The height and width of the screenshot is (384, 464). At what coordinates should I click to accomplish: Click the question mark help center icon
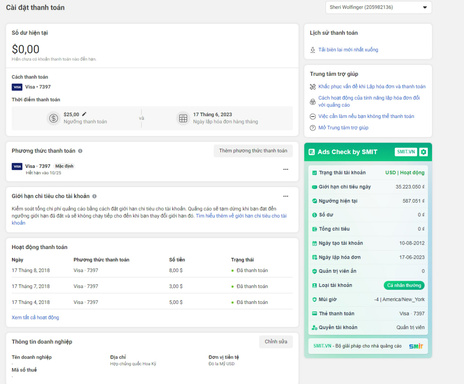pos(313,128)
